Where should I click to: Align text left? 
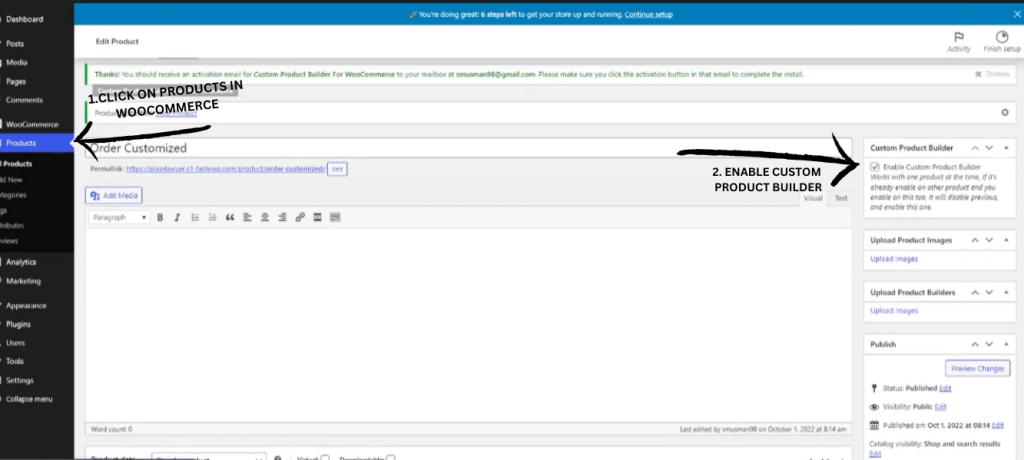pyautogui.click(x=248, y=218)
